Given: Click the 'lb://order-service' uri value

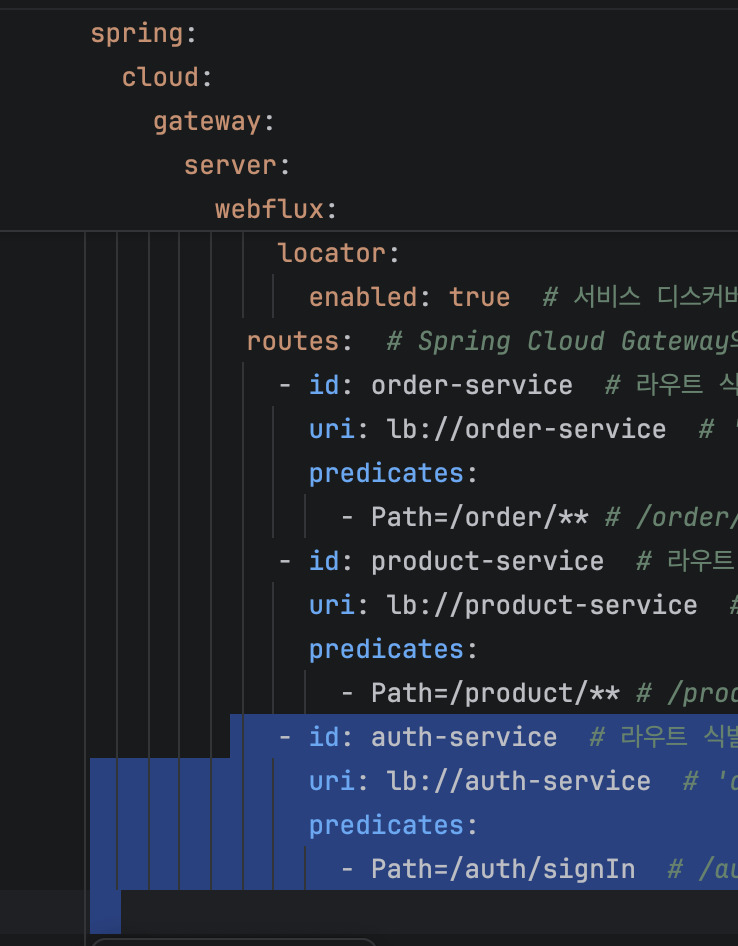Looking at the screenshot, I should pyautogui.click(x=526, y=430).
